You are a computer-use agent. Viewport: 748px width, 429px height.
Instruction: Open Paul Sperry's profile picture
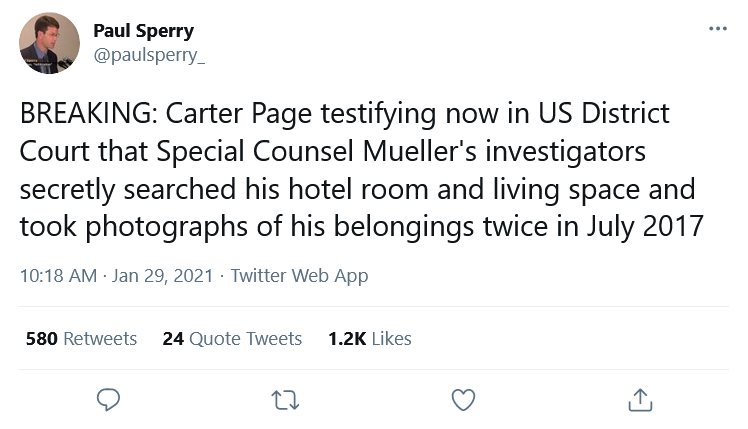(49, 43)
